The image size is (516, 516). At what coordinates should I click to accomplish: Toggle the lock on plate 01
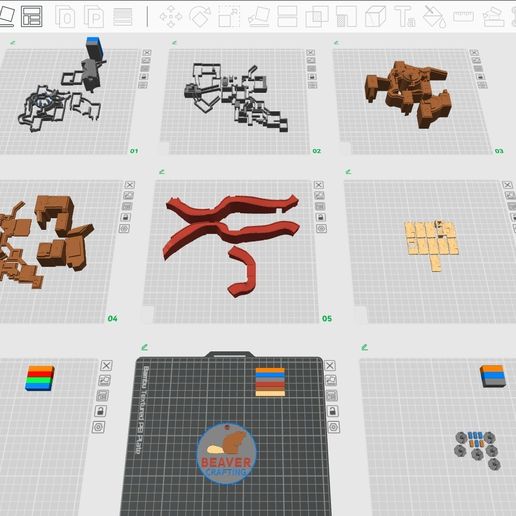[x=144, y=77]
